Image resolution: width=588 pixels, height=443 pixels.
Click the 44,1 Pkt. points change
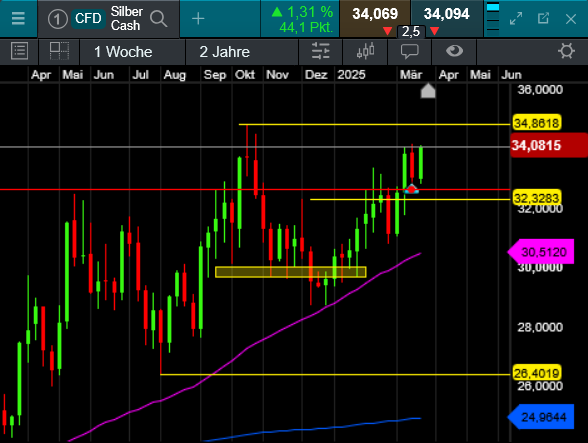click(x=306, y=27)
